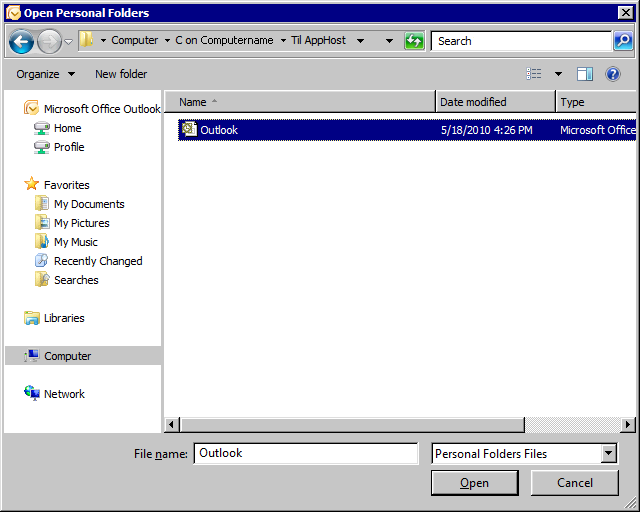This screenshot has width=640, height=512.
Task: Click the Searches folder icon
Action: (42, 280)
